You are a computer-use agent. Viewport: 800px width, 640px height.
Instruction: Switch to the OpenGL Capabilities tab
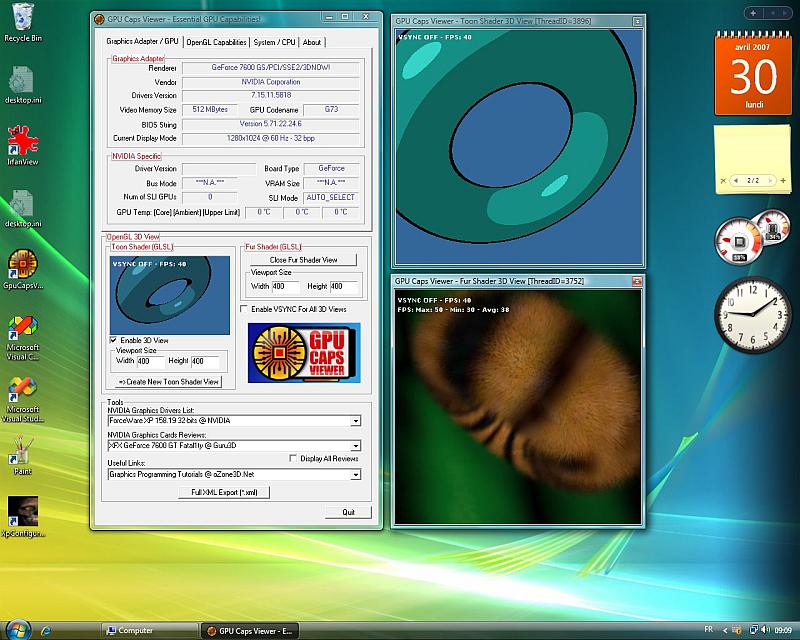[x=216, y=42]
